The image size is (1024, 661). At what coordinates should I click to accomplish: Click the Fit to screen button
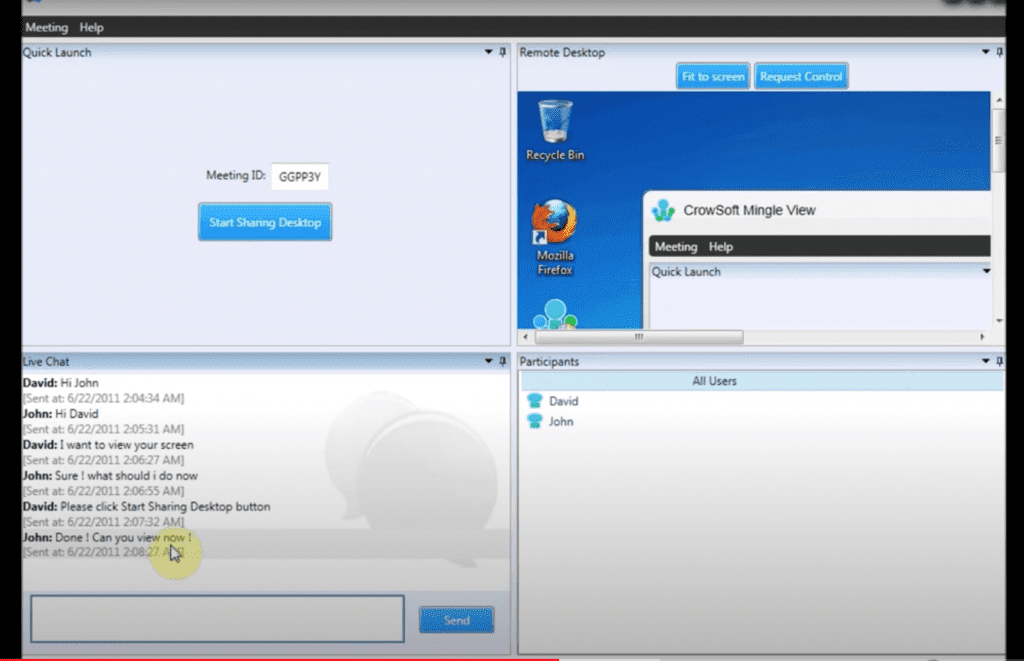712,75
